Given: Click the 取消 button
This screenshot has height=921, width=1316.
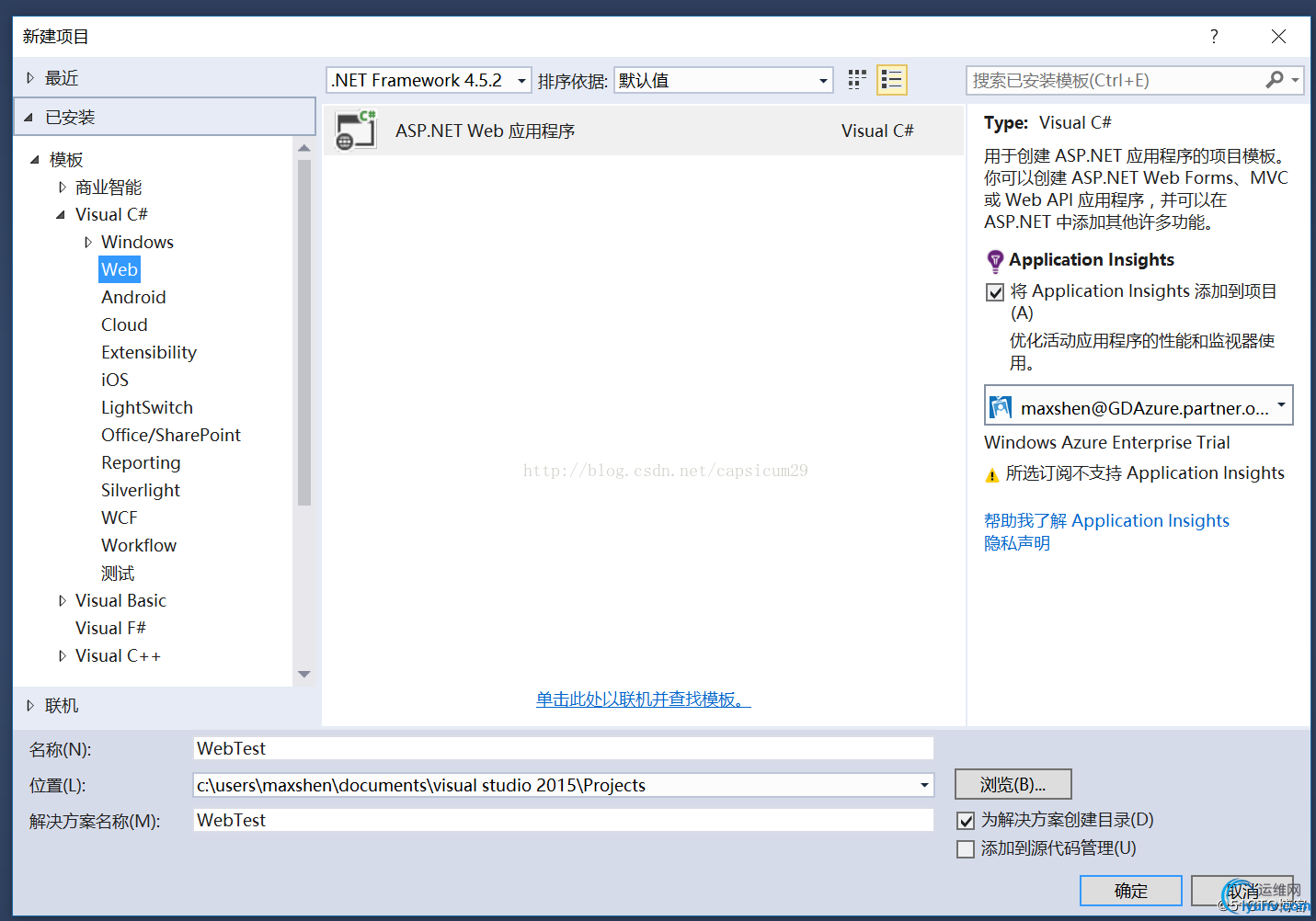Looking at the screenshot, I should point(1242,891).
